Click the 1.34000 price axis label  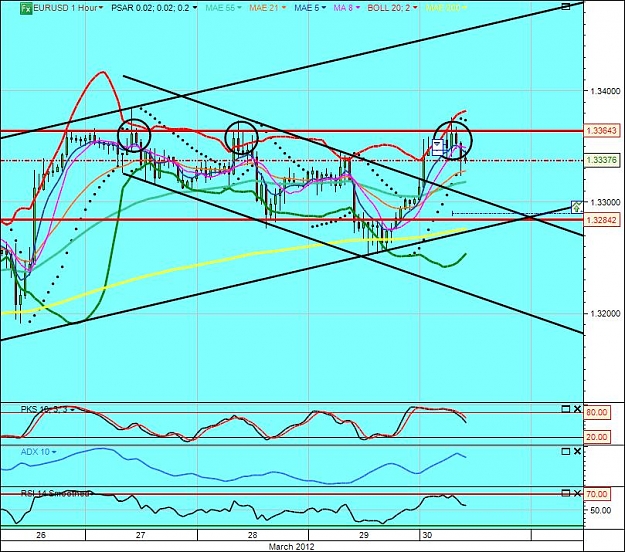coord(605,91)
